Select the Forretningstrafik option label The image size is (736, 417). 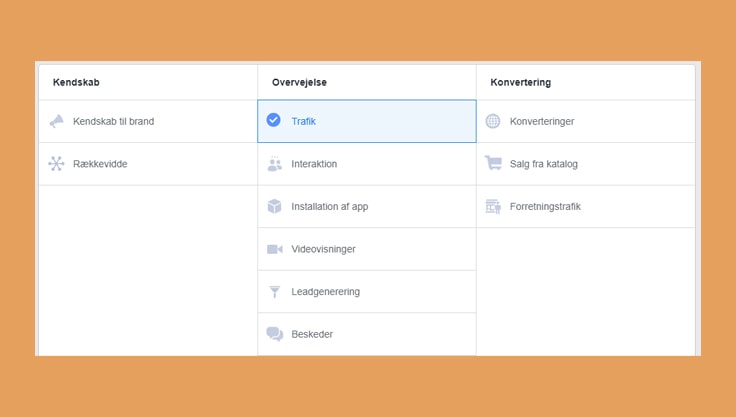click(x=545, y=207)
